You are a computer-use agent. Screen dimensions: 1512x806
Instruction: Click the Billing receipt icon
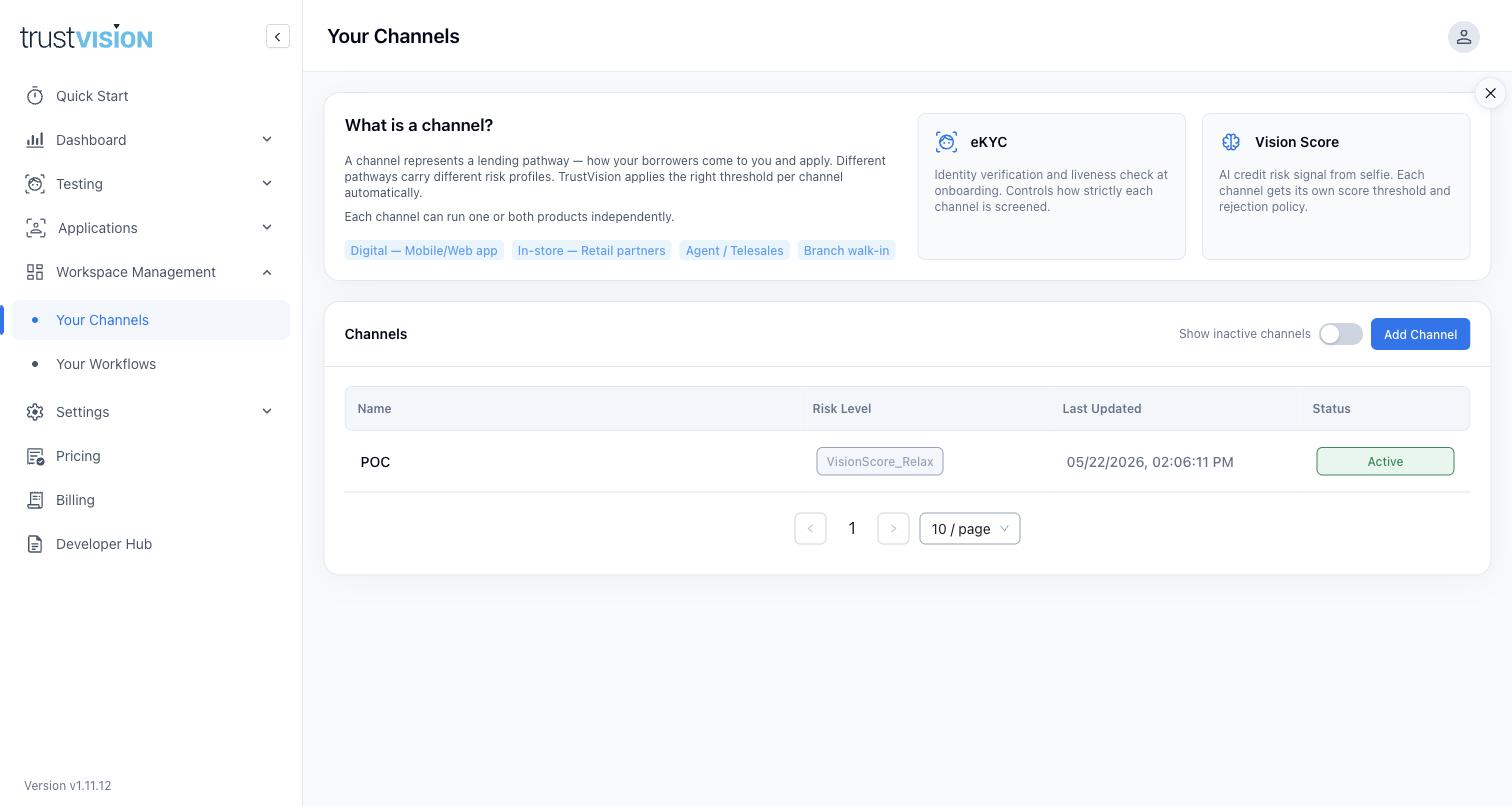[35, 500]
